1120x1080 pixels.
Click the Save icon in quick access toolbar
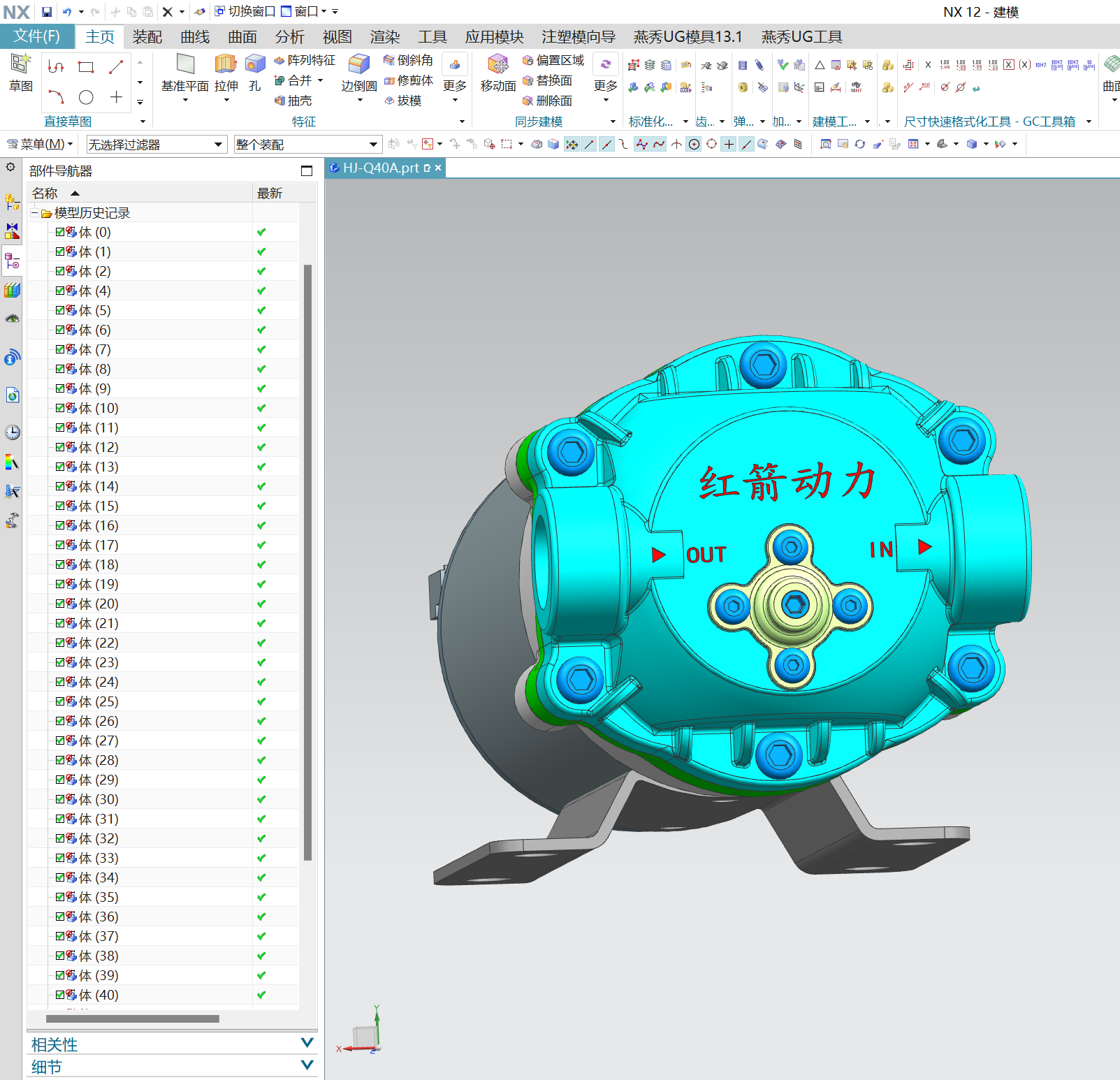point(47,12)
